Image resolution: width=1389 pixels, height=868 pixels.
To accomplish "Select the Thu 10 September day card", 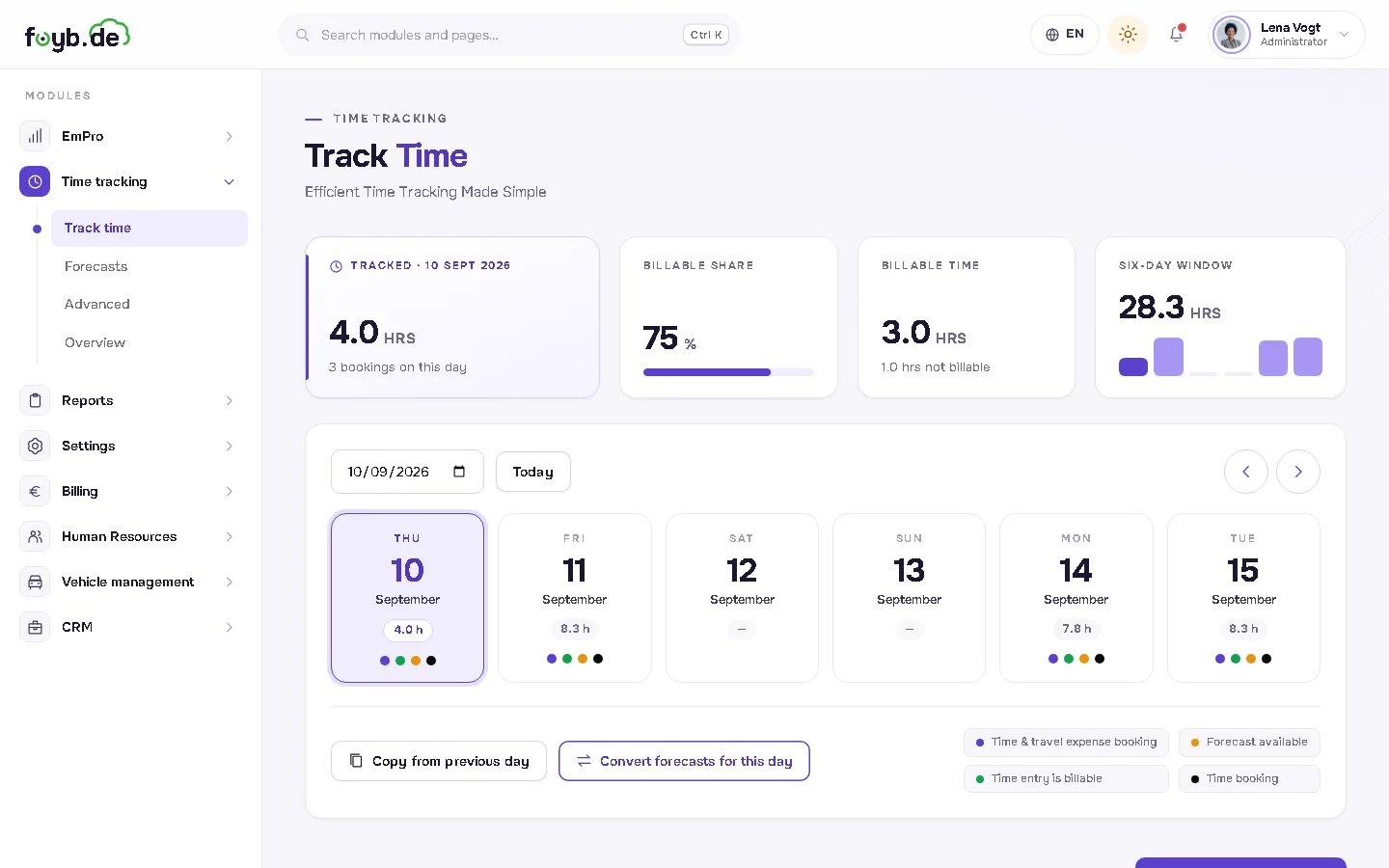I will pos(408,598).
